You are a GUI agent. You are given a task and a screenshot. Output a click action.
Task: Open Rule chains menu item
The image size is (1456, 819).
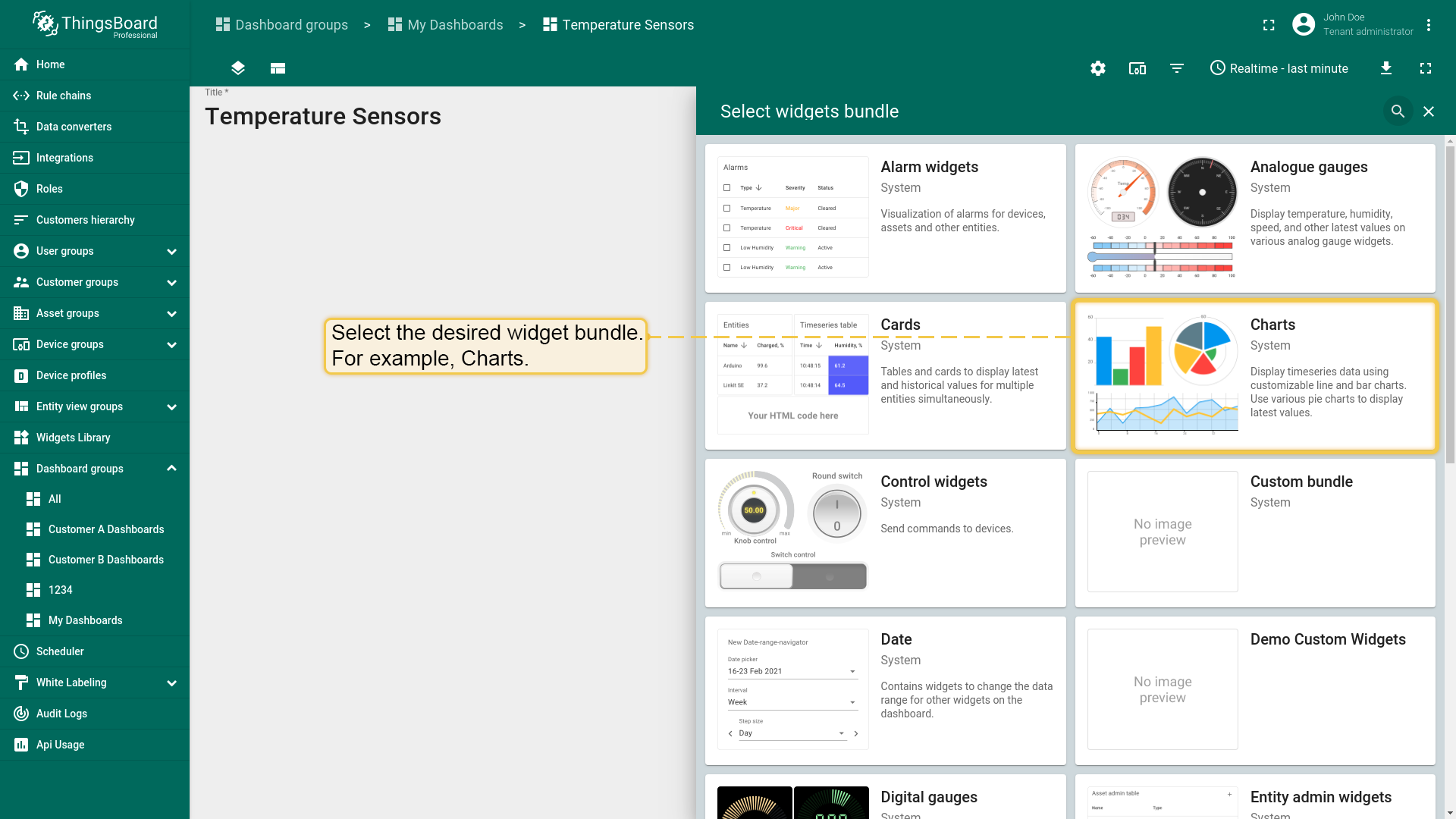click(x=95, y=96)
